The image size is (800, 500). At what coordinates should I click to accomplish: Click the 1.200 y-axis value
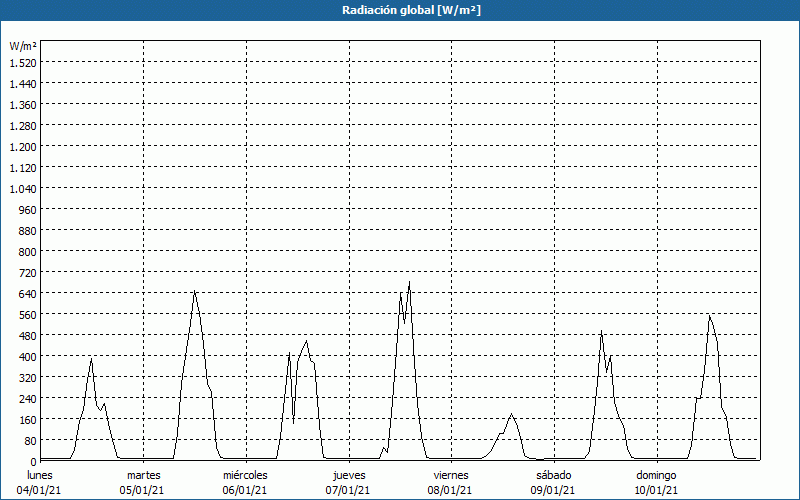(23, 146)
